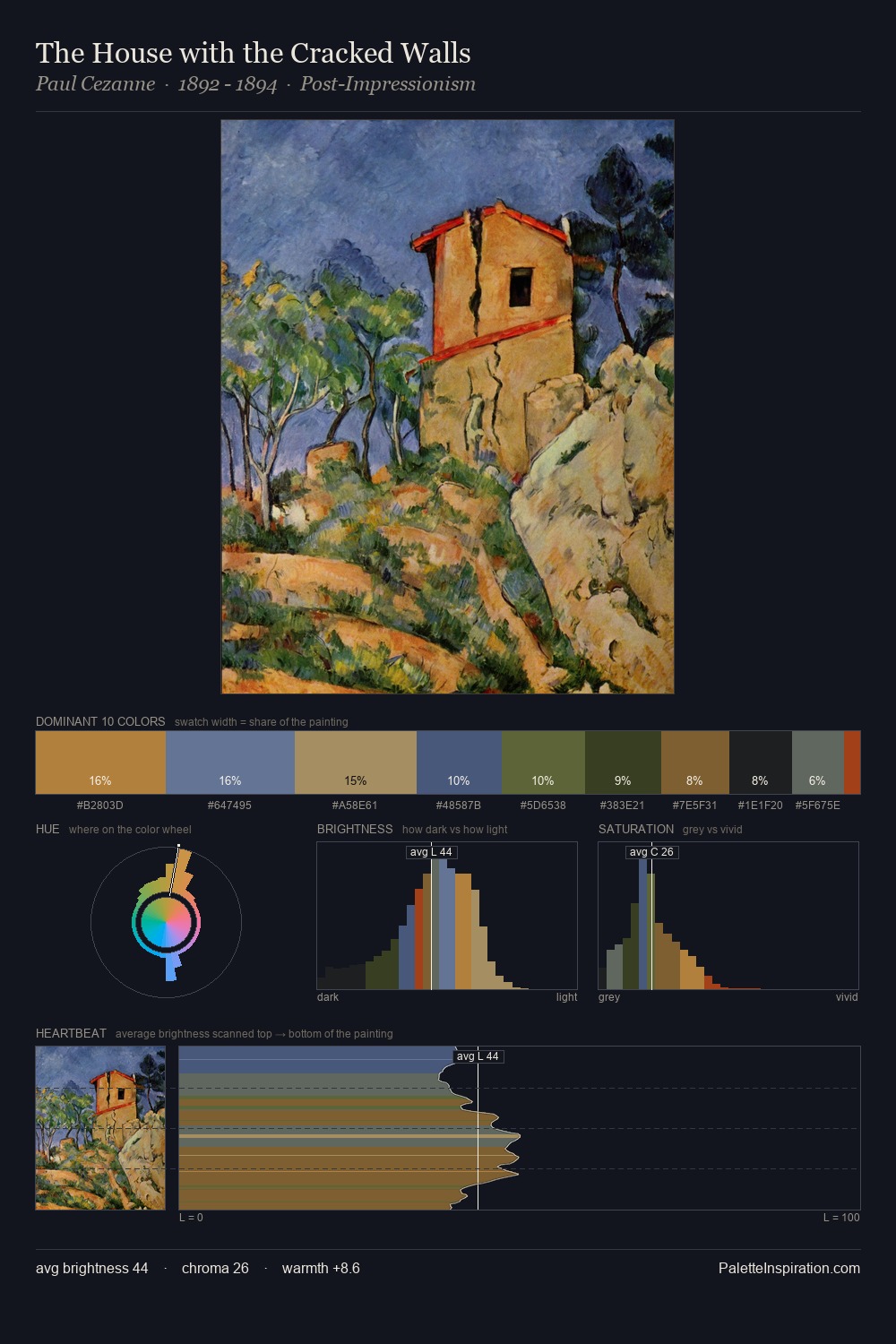The height and width of the screenshot is (1344, 896).
Task: Click the 'HEARTBEAT' section heading
Action: pos(71,1033)
